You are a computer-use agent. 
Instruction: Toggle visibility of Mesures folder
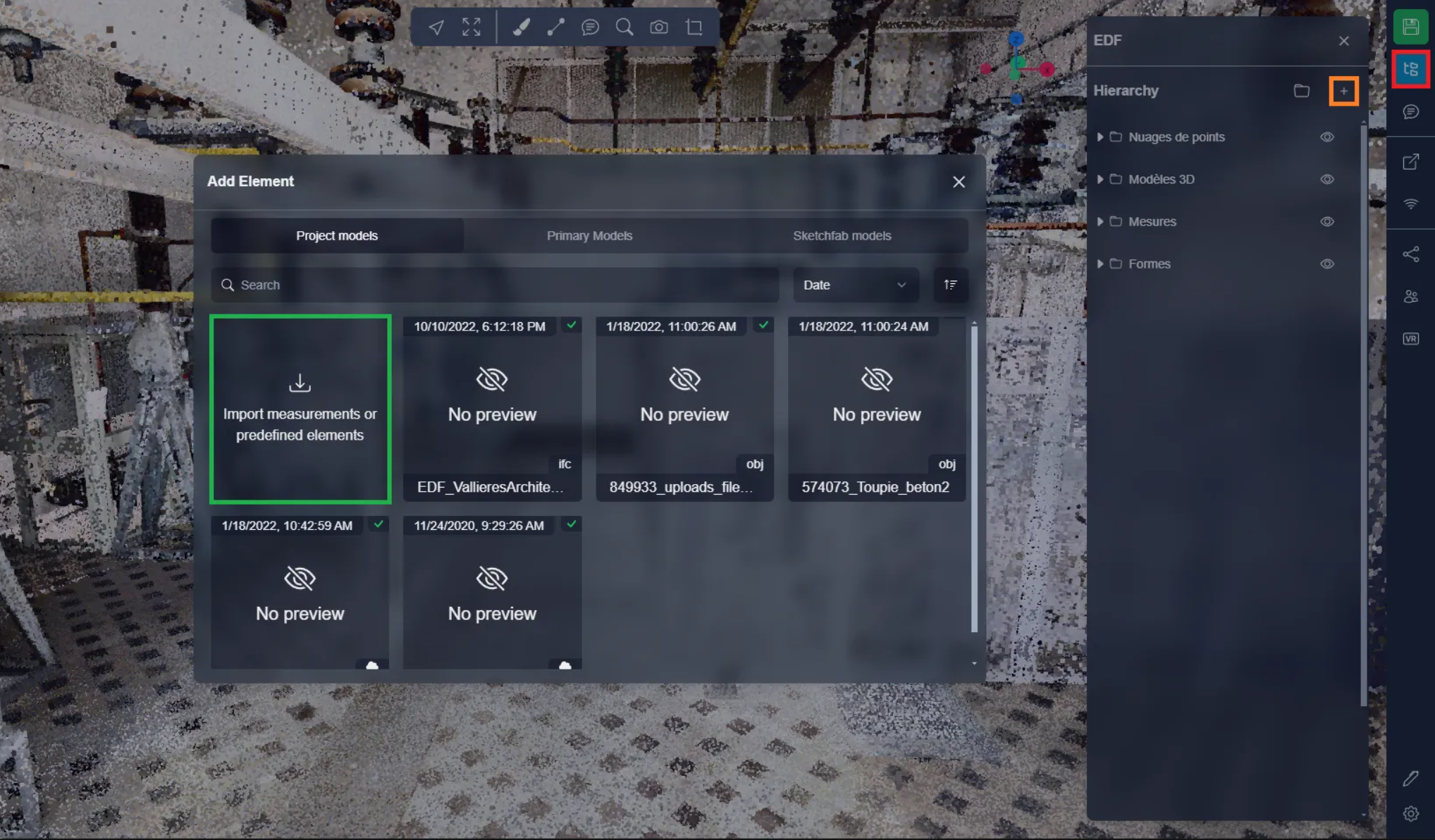point(1326,222)
